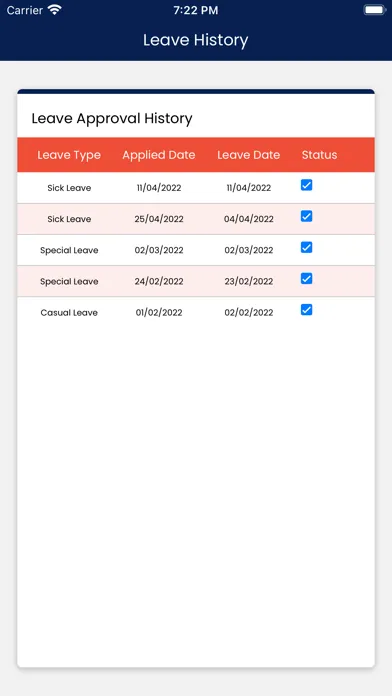Click applied date 25/04/2022
Screen dimensions: 392x696
click(x=159, y=219)
